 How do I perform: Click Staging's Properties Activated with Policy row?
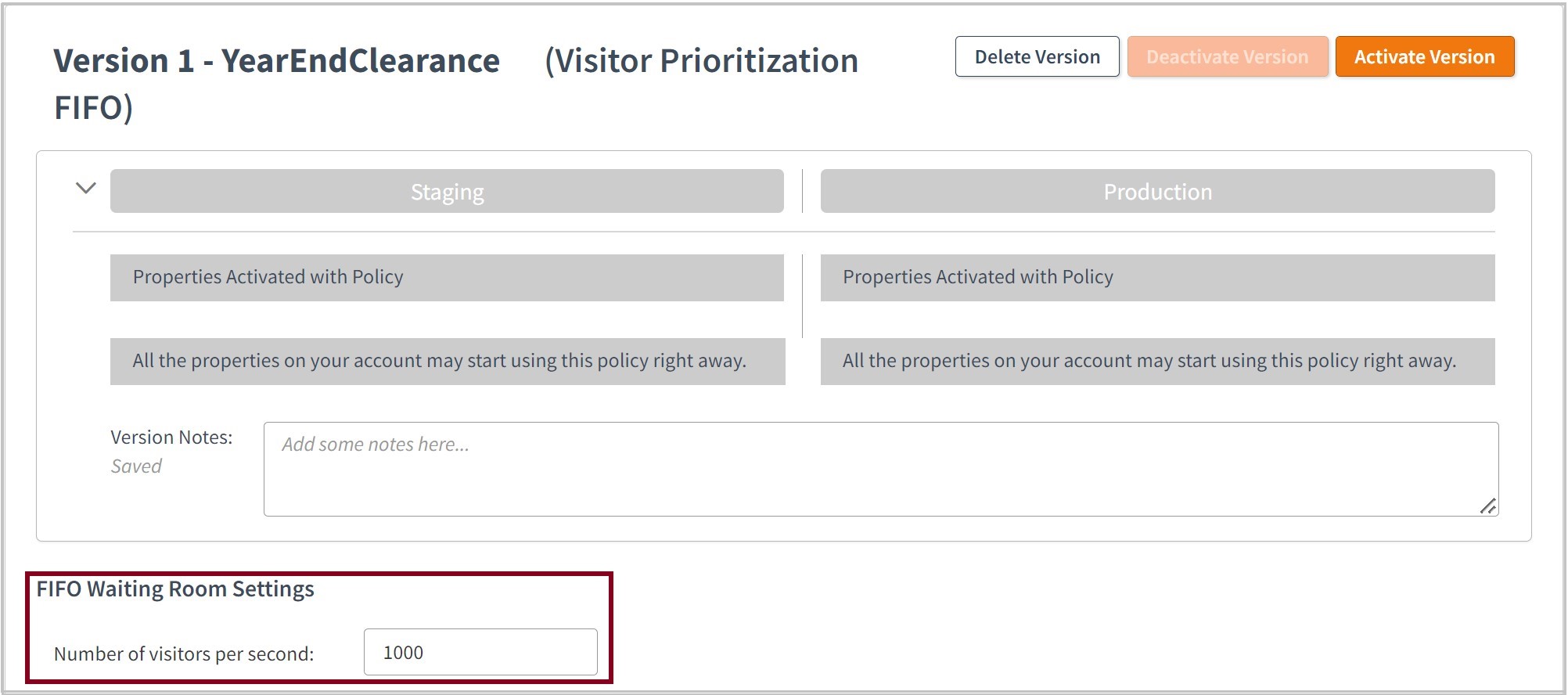pos(447,278)
